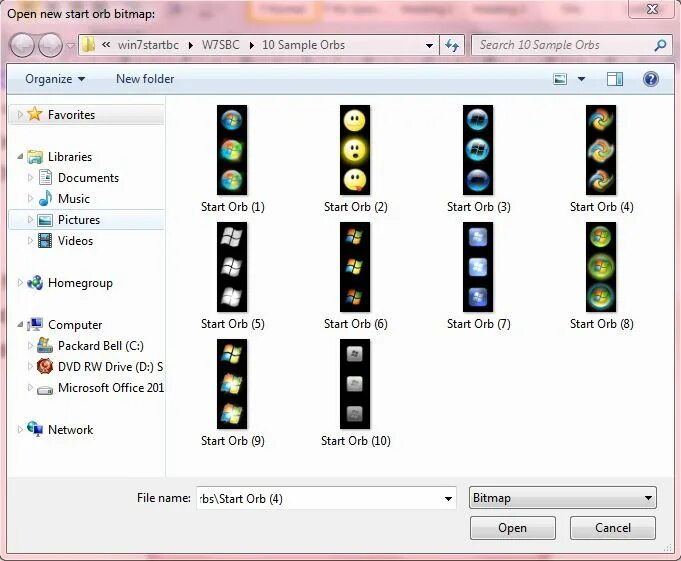Open the Organize menu
The height and width of the screenshot is (561, 681).
(x=55, y=79)
